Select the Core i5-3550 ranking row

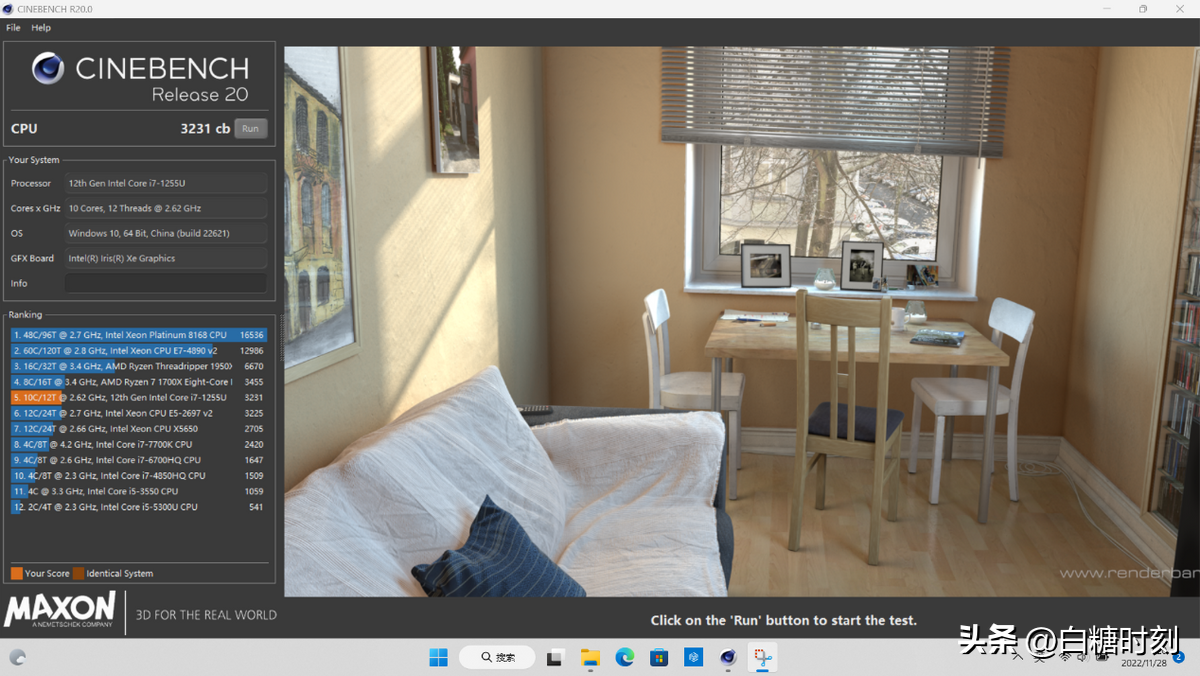coord(139,491)
